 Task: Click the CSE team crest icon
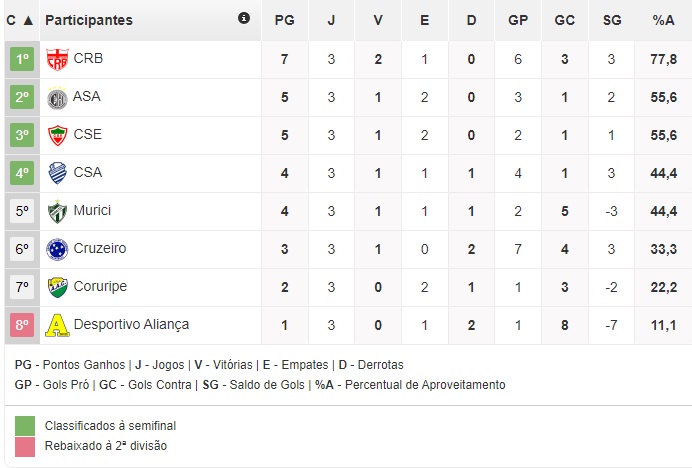point(58,136)
